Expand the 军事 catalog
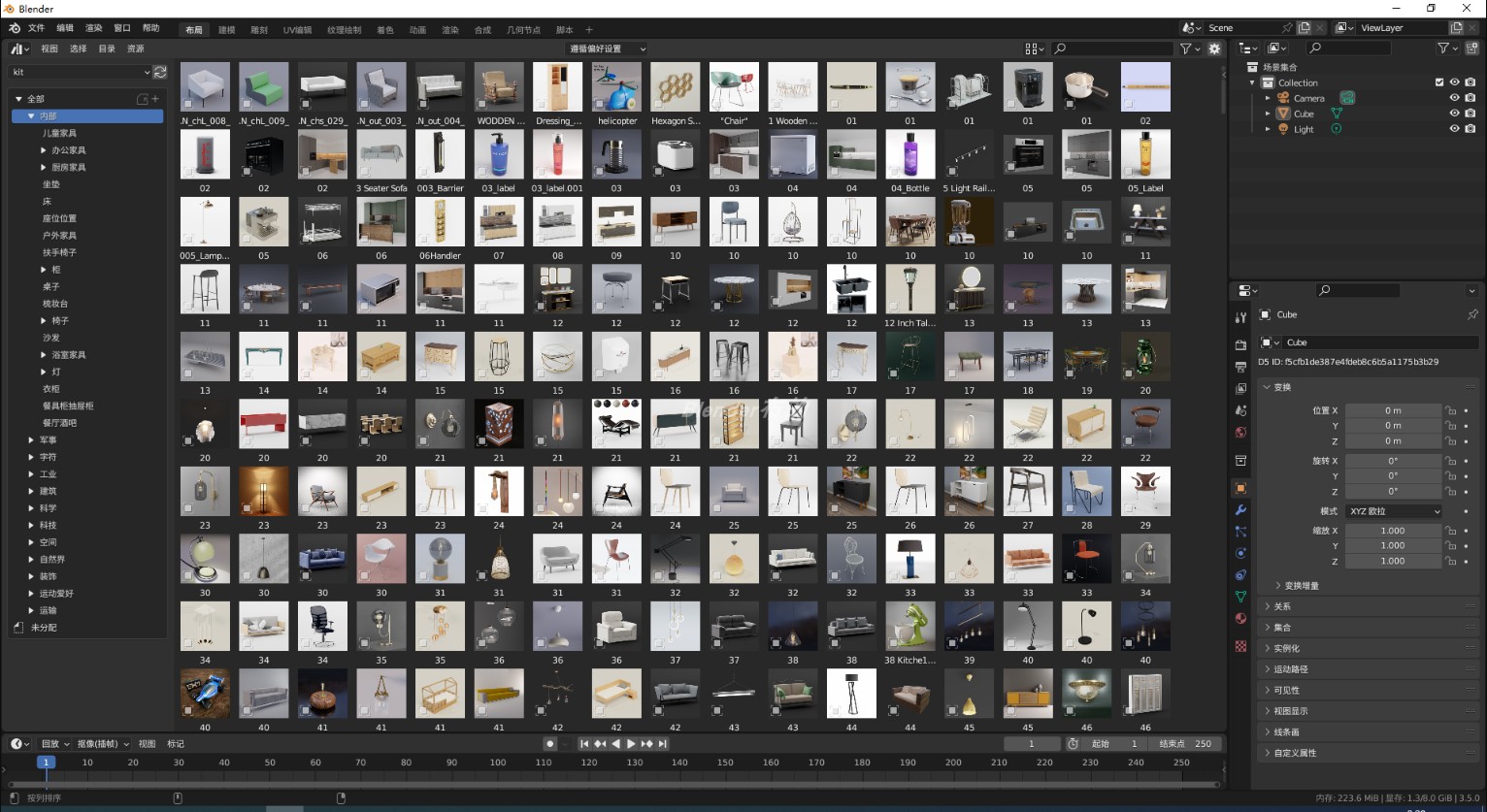This screenshot has height=812, width=1487. click(x=32, y=440)
